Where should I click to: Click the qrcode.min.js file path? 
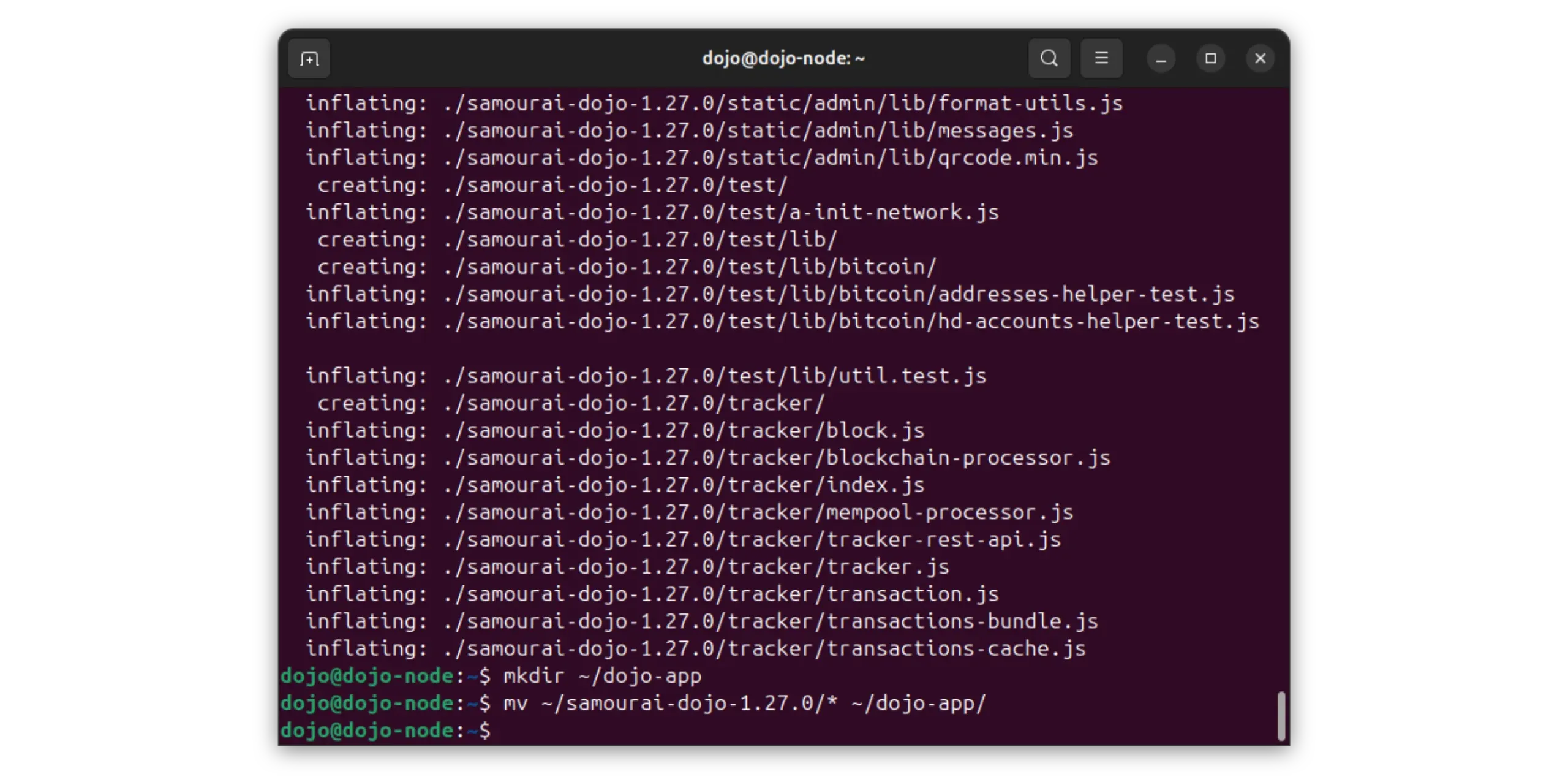771,158
